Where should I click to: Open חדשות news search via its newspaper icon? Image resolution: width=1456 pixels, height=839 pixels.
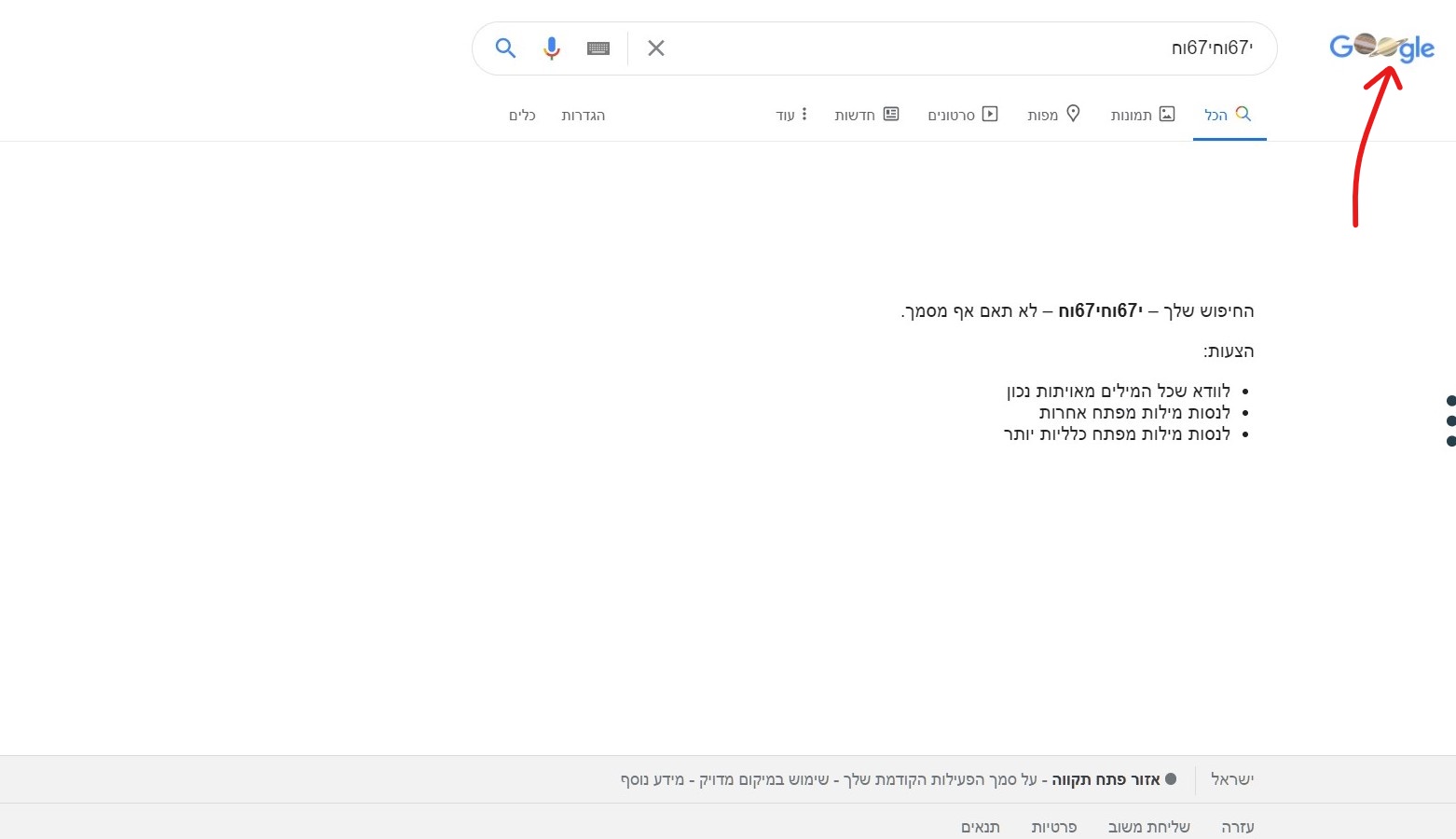pyautogui.click(x=892, y=113)
